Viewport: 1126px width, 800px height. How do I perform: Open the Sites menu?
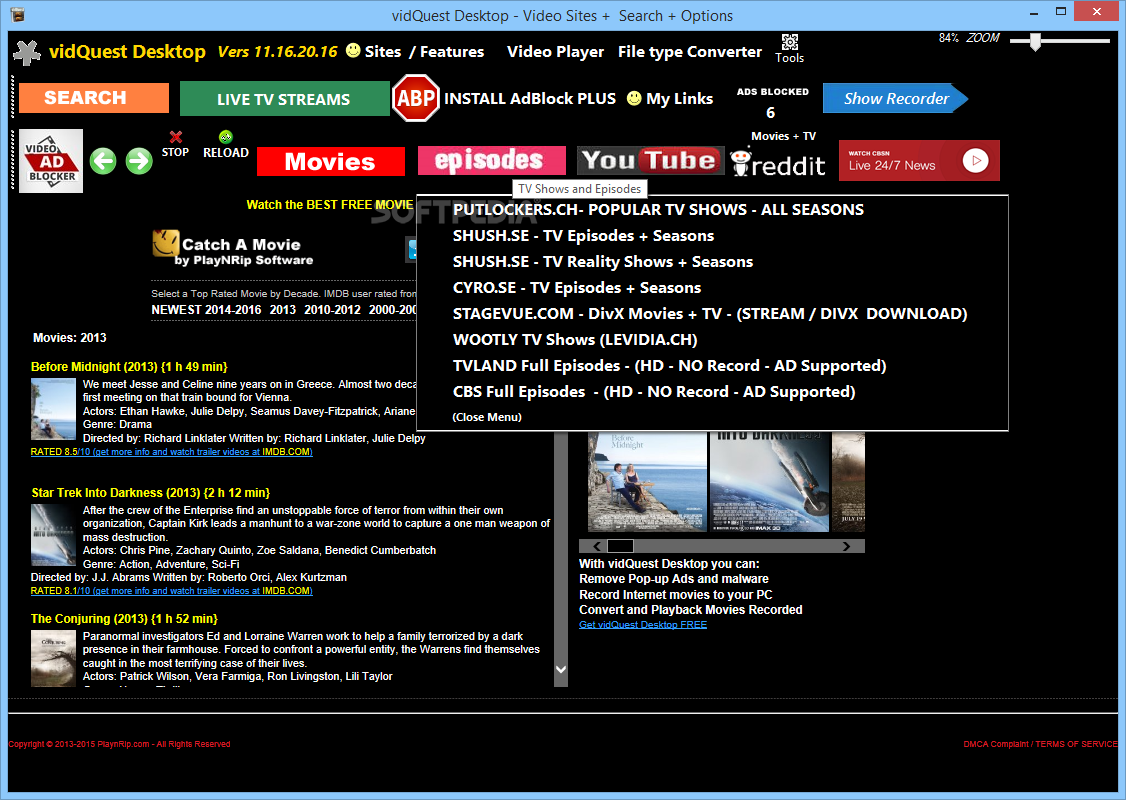pos(383,52)
